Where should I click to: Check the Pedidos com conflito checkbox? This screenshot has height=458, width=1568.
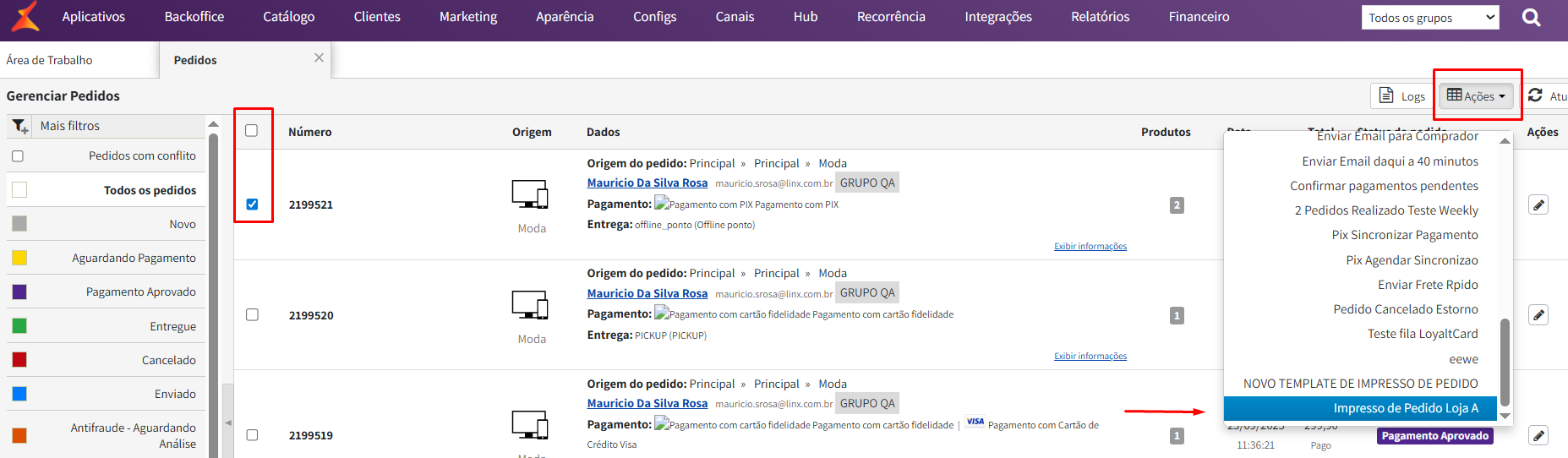pyautogui.click(x=18, y=156)
